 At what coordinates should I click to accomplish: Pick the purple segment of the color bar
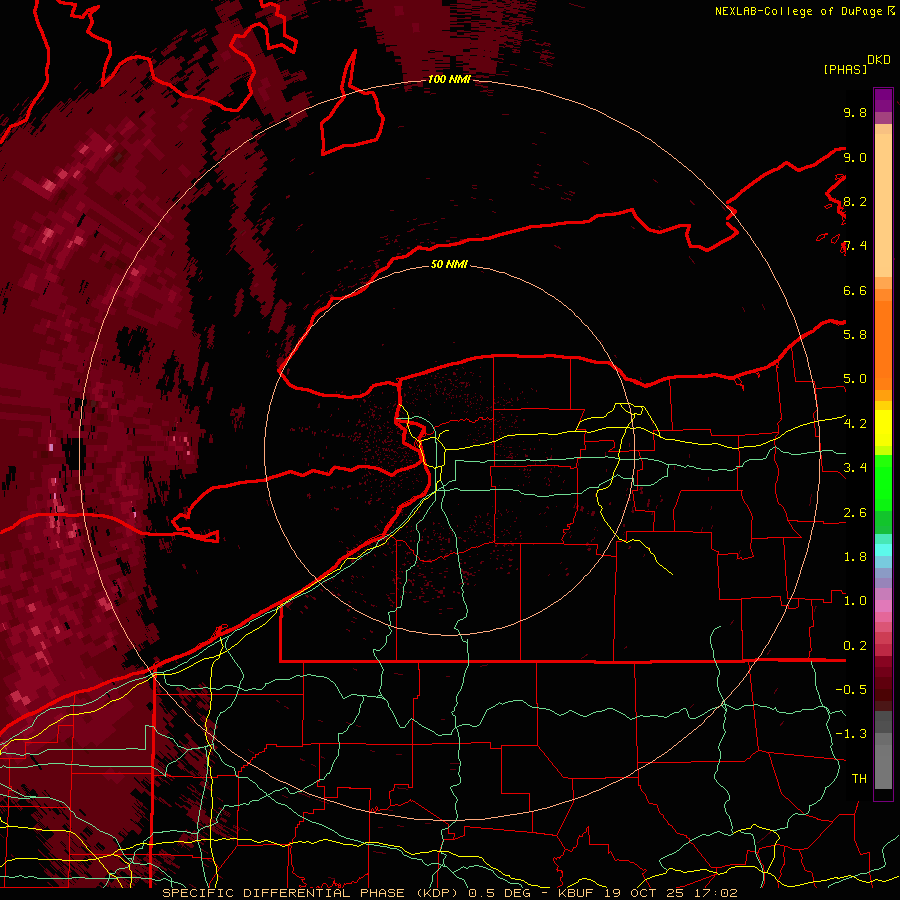(x=883, y=100)
